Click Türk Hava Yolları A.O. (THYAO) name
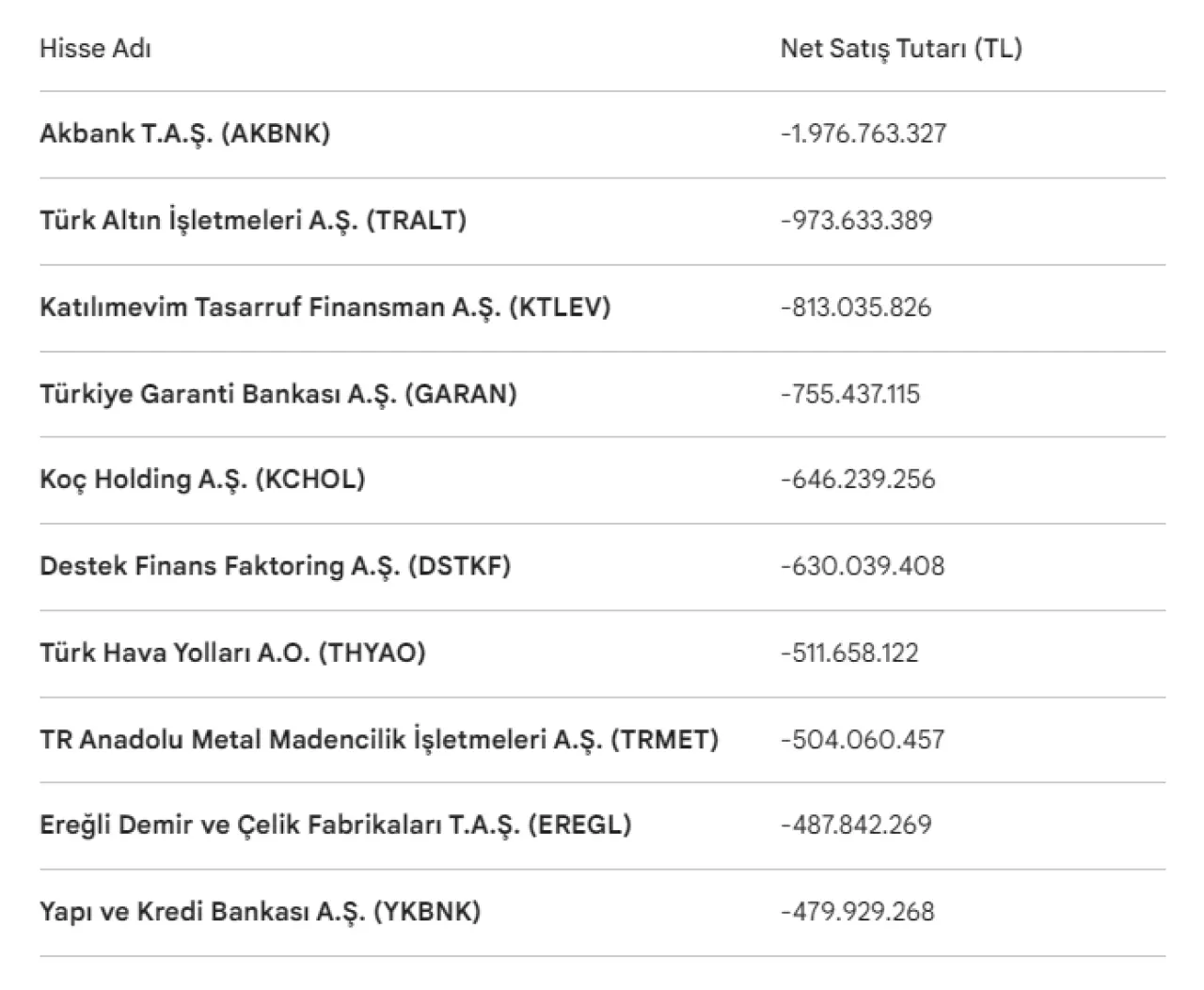This screenshot has height=990, width=1204. (232, 652)
